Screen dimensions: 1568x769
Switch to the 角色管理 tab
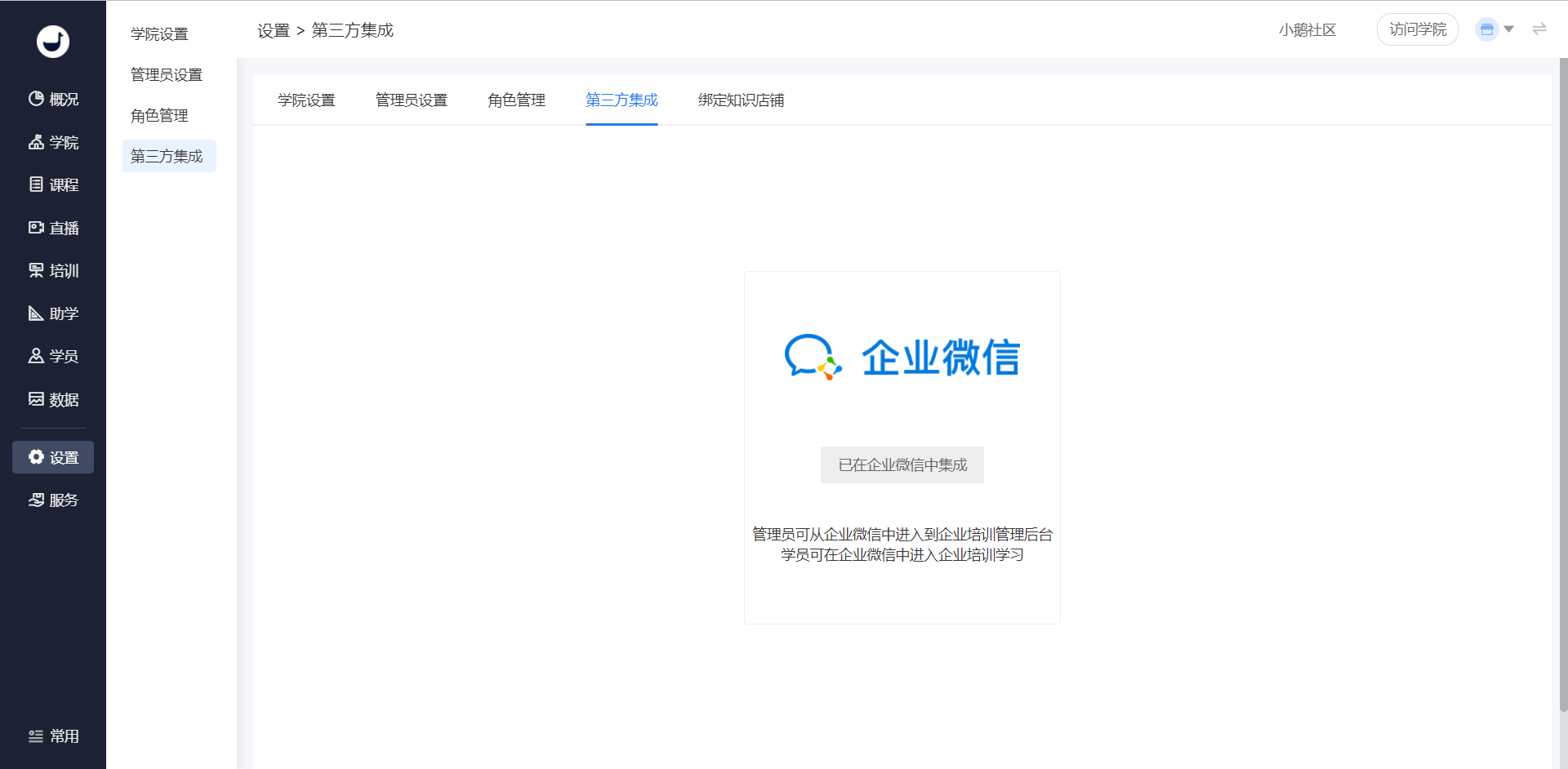(516, 100)
